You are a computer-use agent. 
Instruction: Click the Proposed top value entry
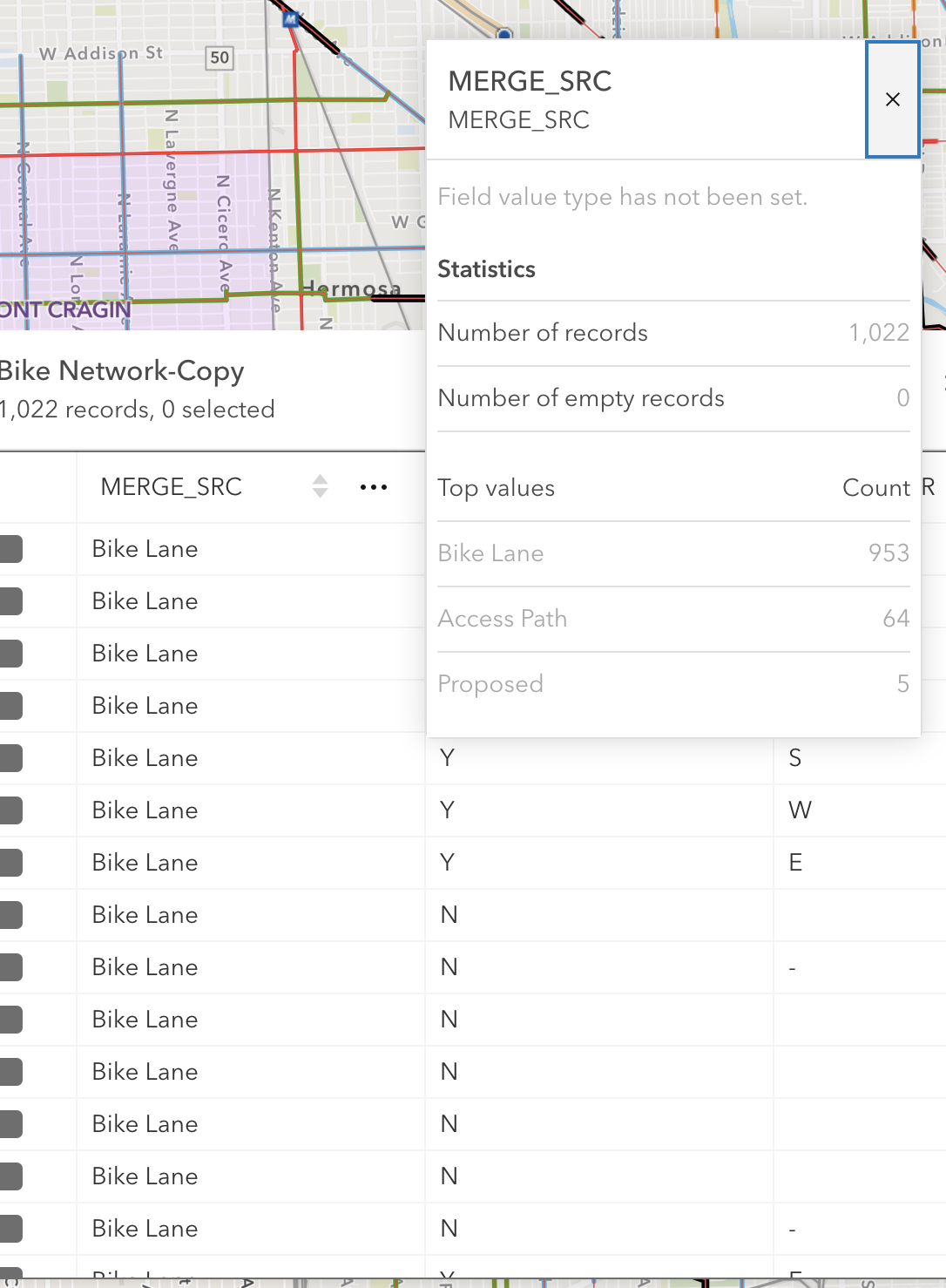coord(490,684)
